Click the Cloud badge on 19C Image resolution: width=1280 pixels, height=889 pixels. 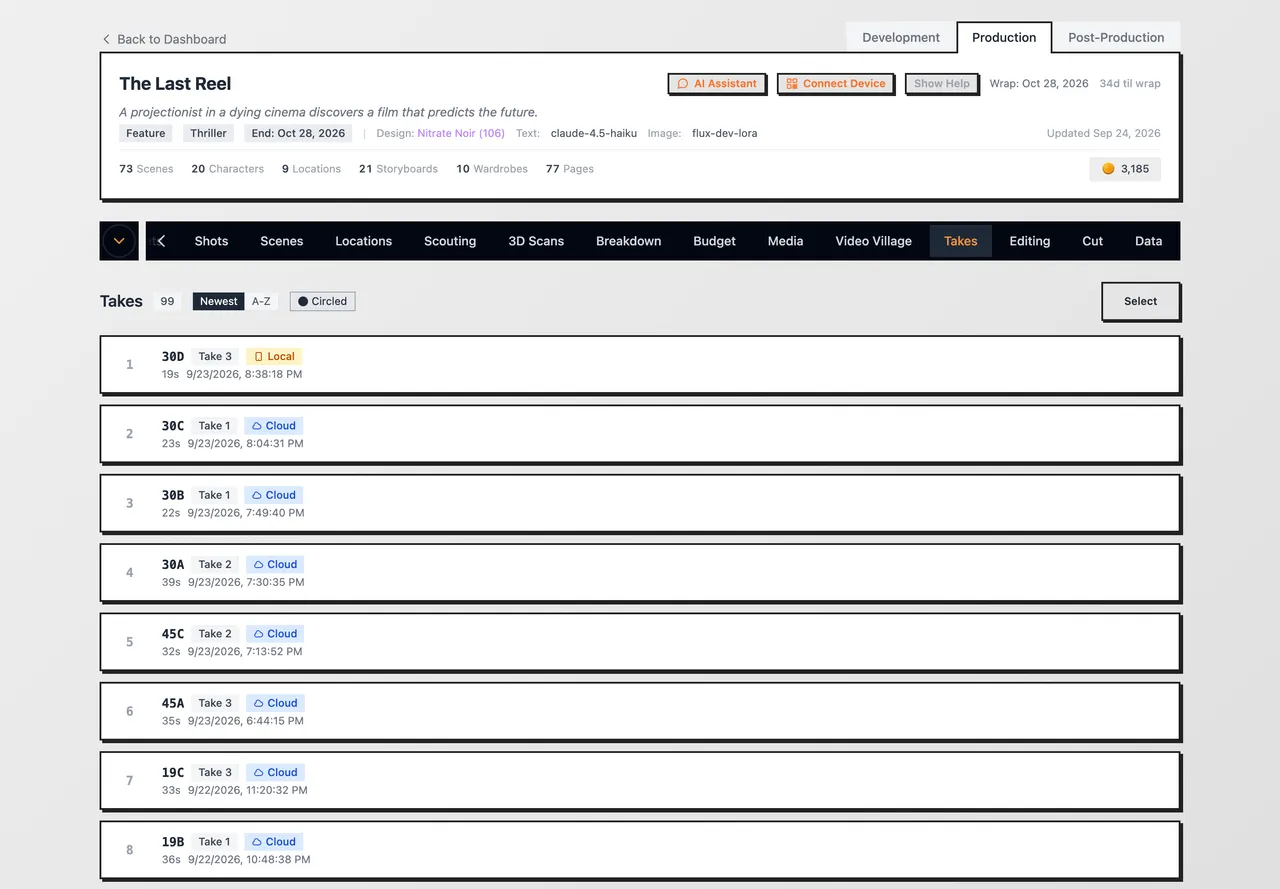pos(275,772)
